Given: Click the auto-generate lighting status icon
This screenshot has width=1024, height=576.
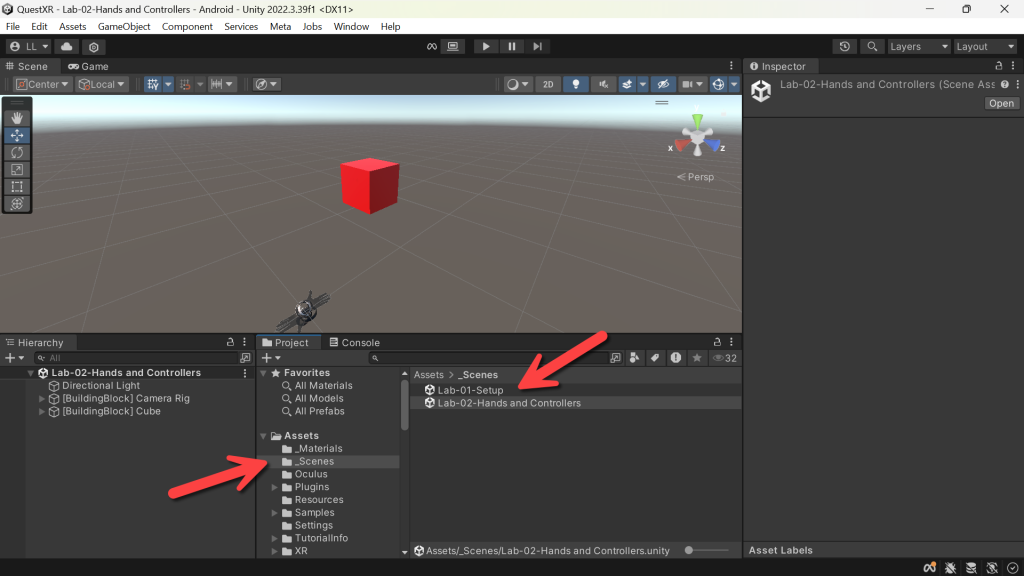Looking at the screenshot, I should click(x=992, y=568).
